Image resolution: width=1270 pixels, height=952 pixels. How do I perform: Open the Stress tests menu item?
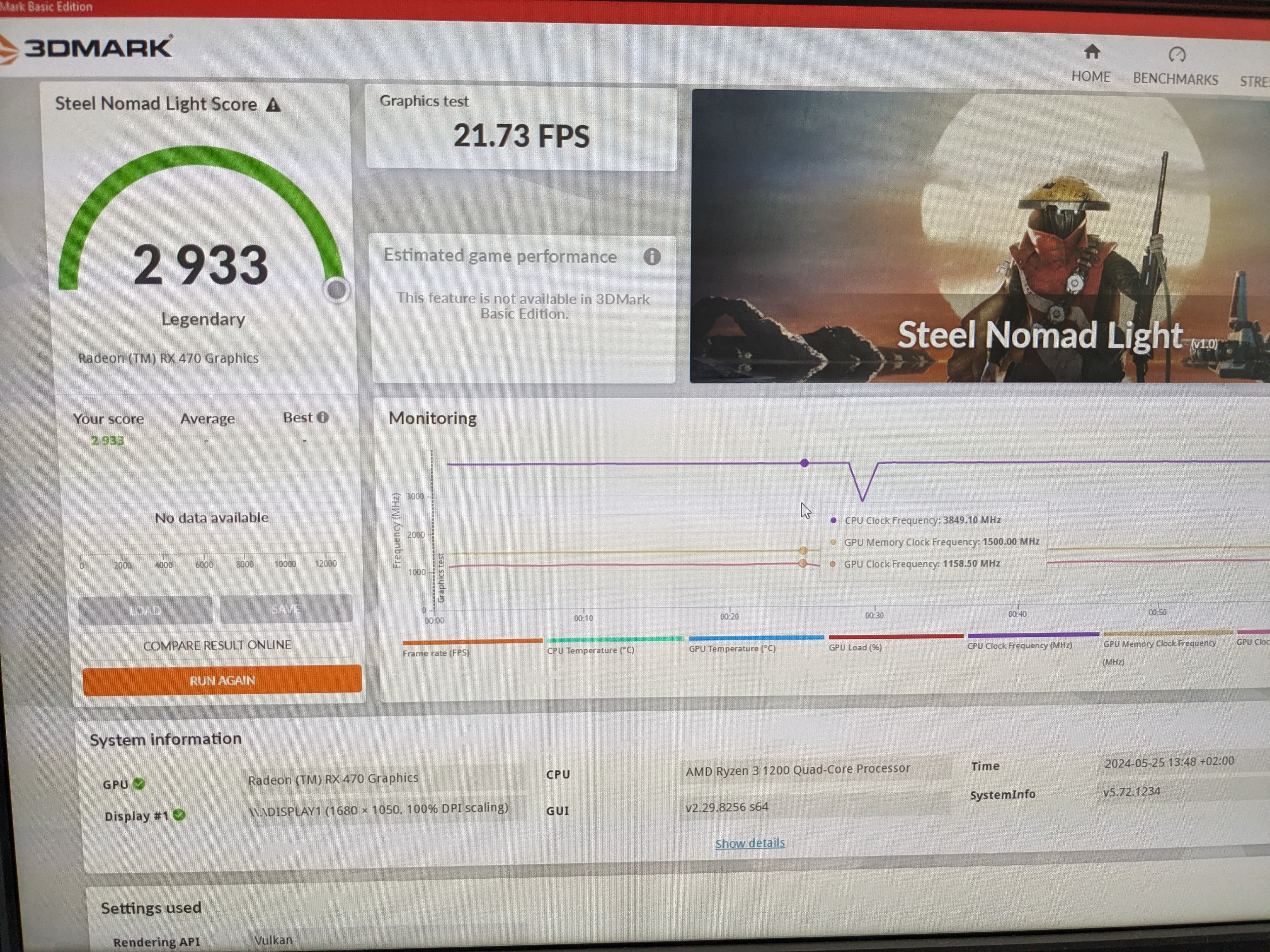tap(1254, 82)
